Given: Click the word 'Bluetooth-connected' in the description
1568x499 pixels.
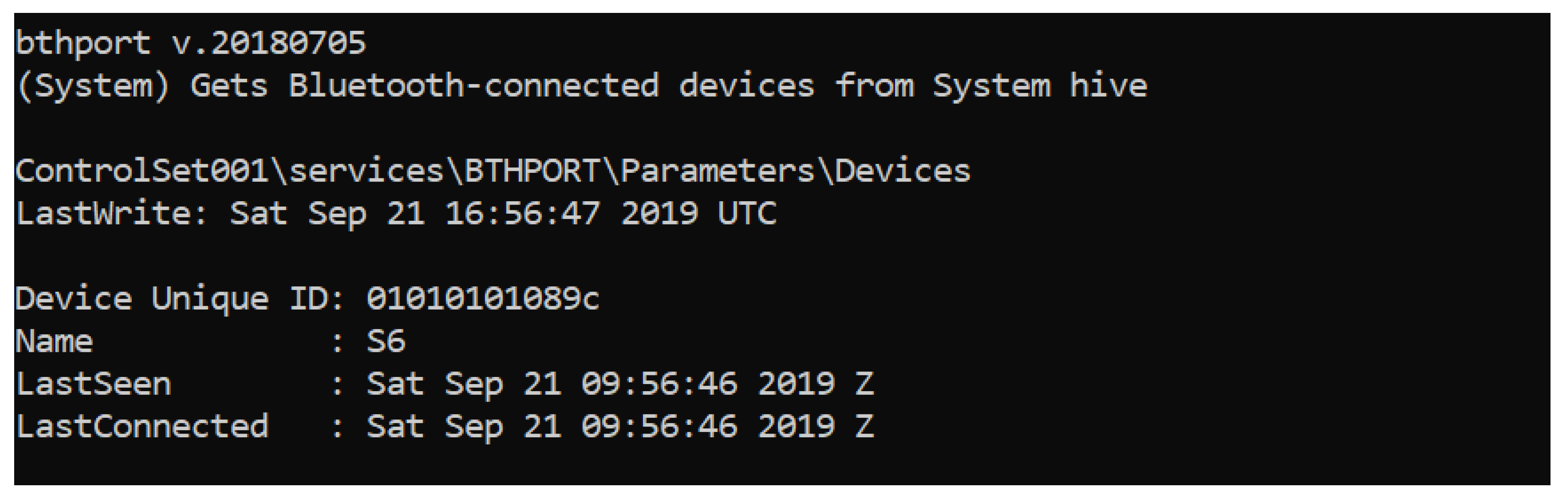Looking at the screenshot, I should [x=473, y=86].
